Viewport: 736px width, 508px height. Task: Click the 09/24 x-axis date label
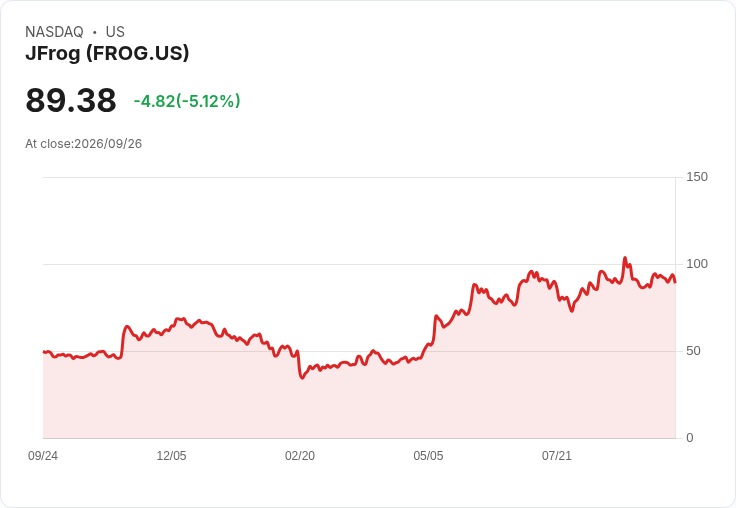pyautogui.click(x=43, y=455)
